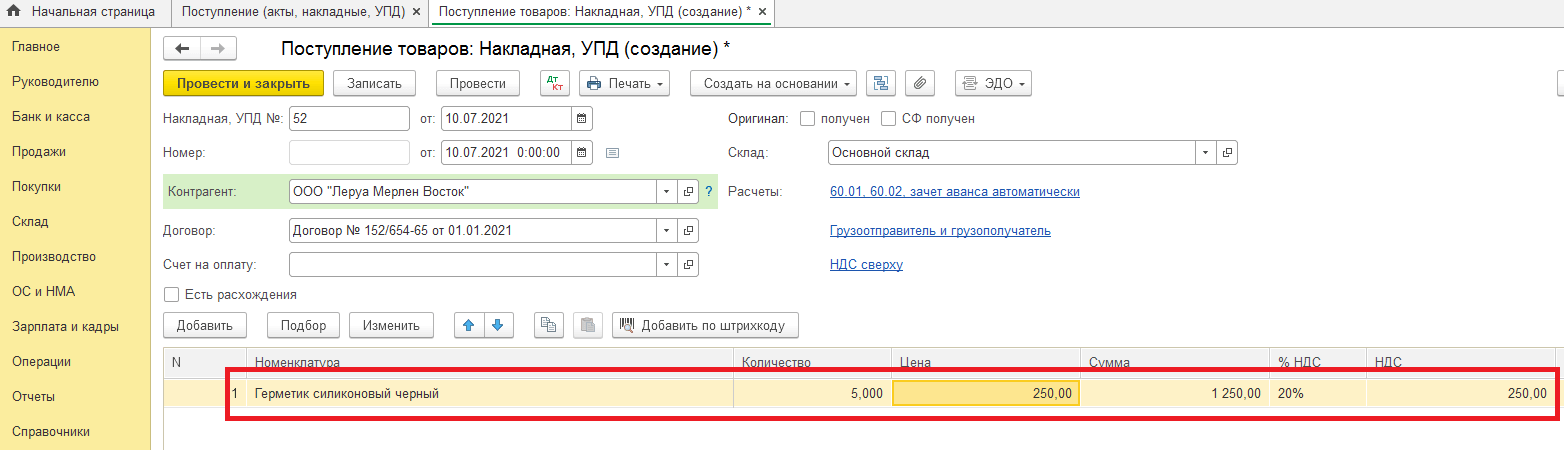Tick the Оригинал получен checkbox
The width and height of the screenshot is (1564, 450).
[x=808, y=119]
